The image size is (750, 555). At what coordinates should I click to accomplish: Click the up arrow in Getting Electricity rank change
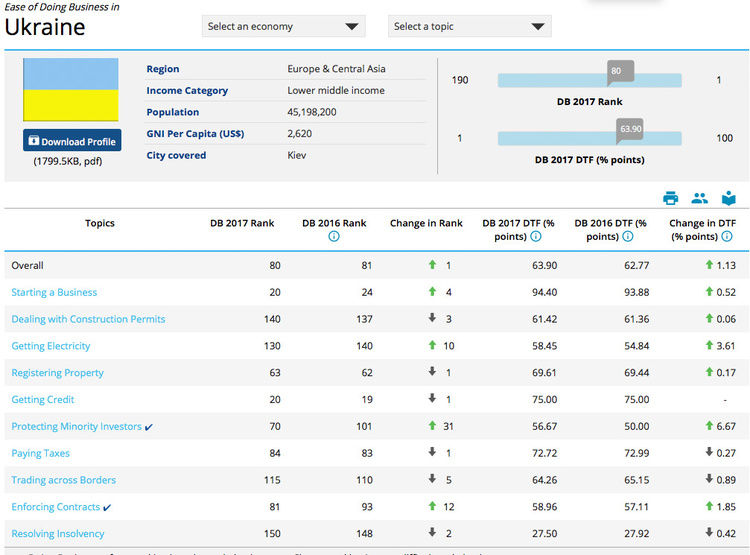pos(432,344)
